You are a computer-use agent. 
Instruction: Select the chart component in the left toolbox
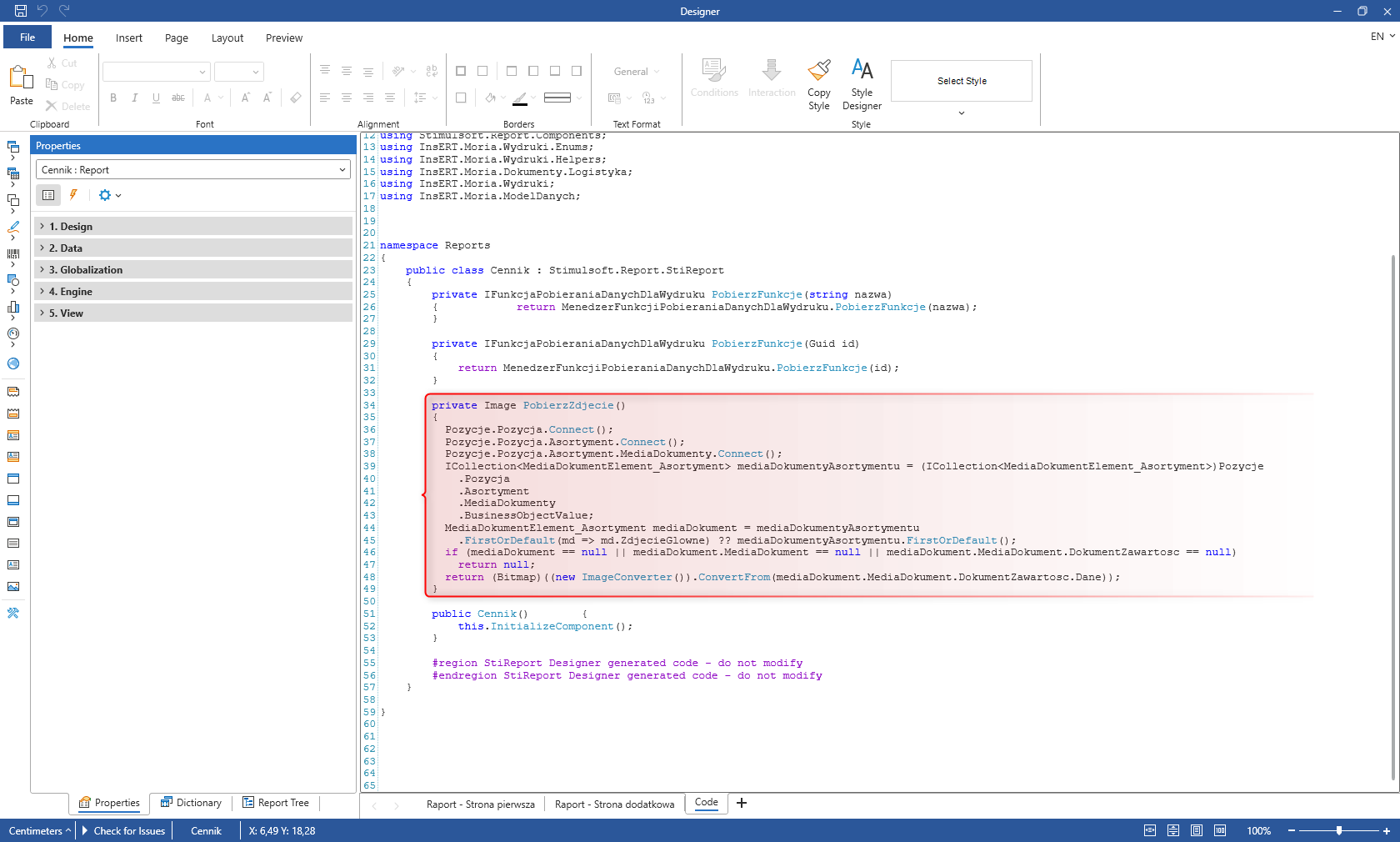click(x=13, y=307)
